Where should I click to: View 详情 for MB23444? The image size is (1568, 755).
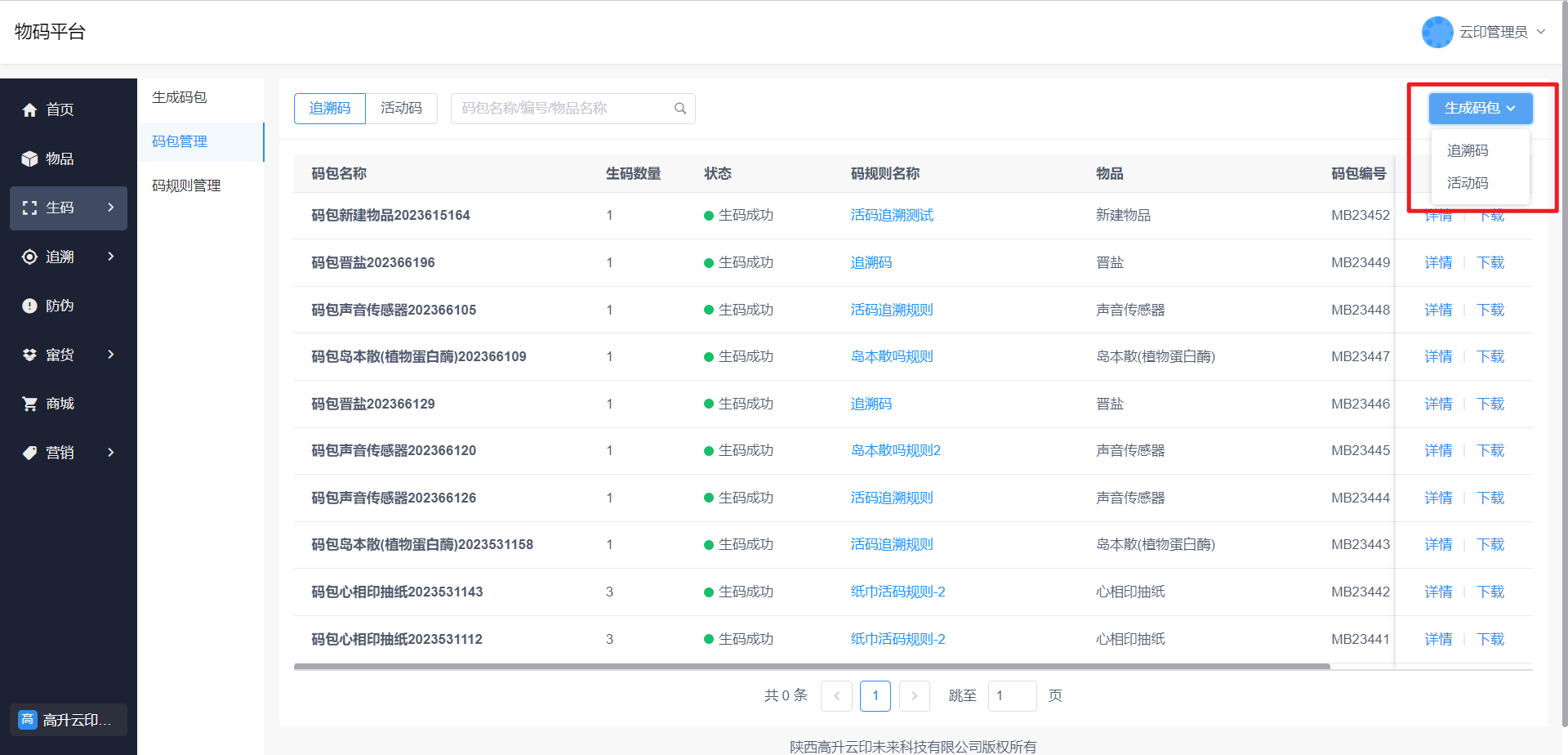[x=1439, y=498]
